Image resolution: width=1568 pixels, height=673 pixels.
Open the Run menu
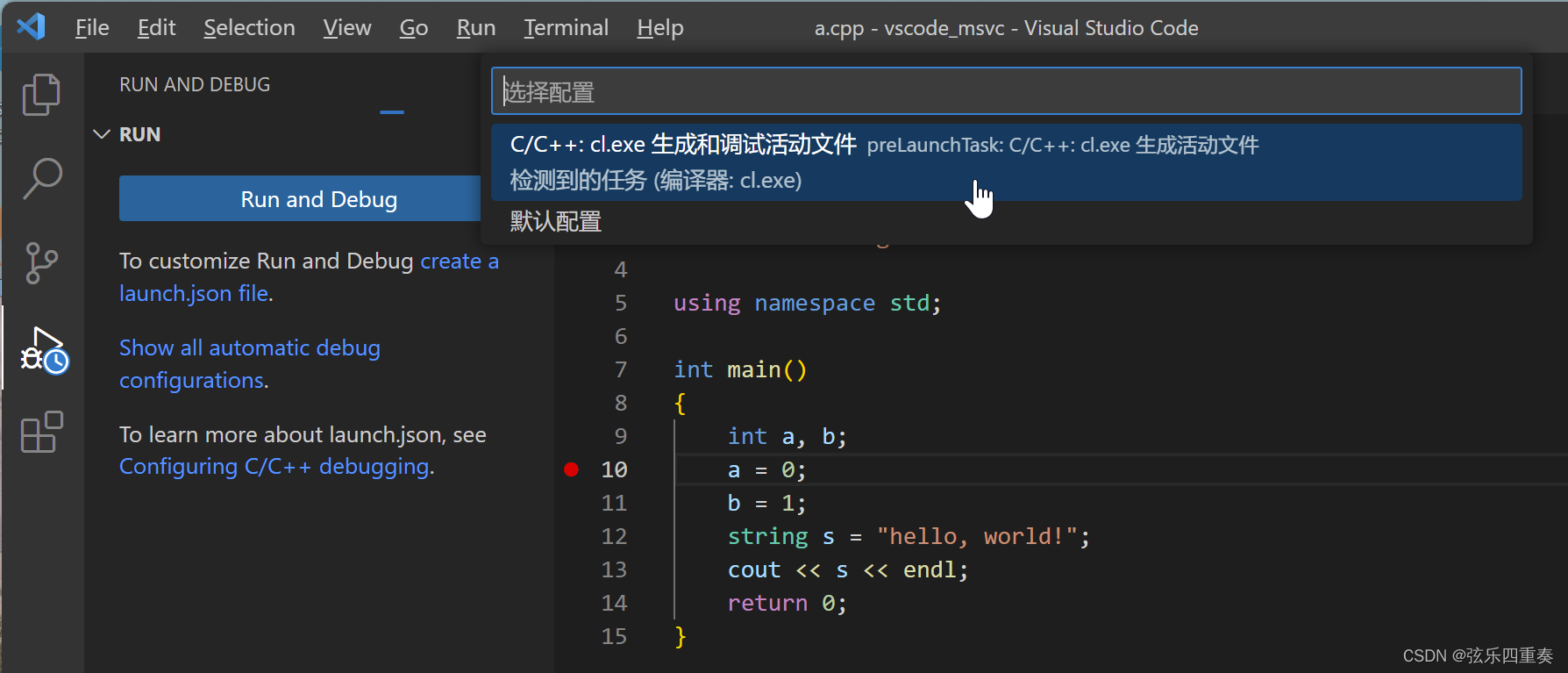475,28
